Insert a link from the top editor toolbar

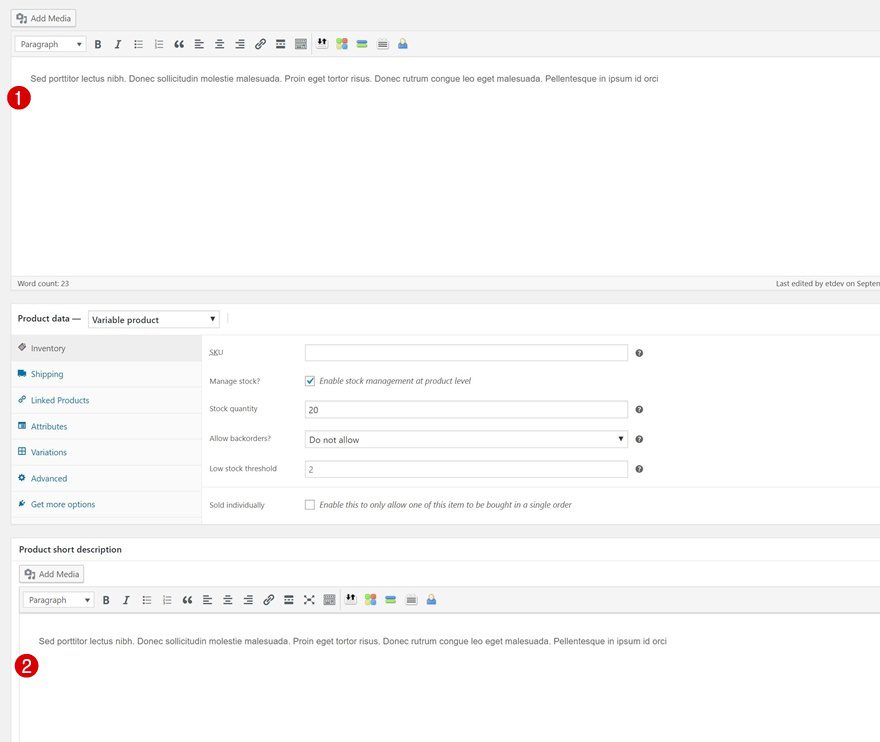260,44
